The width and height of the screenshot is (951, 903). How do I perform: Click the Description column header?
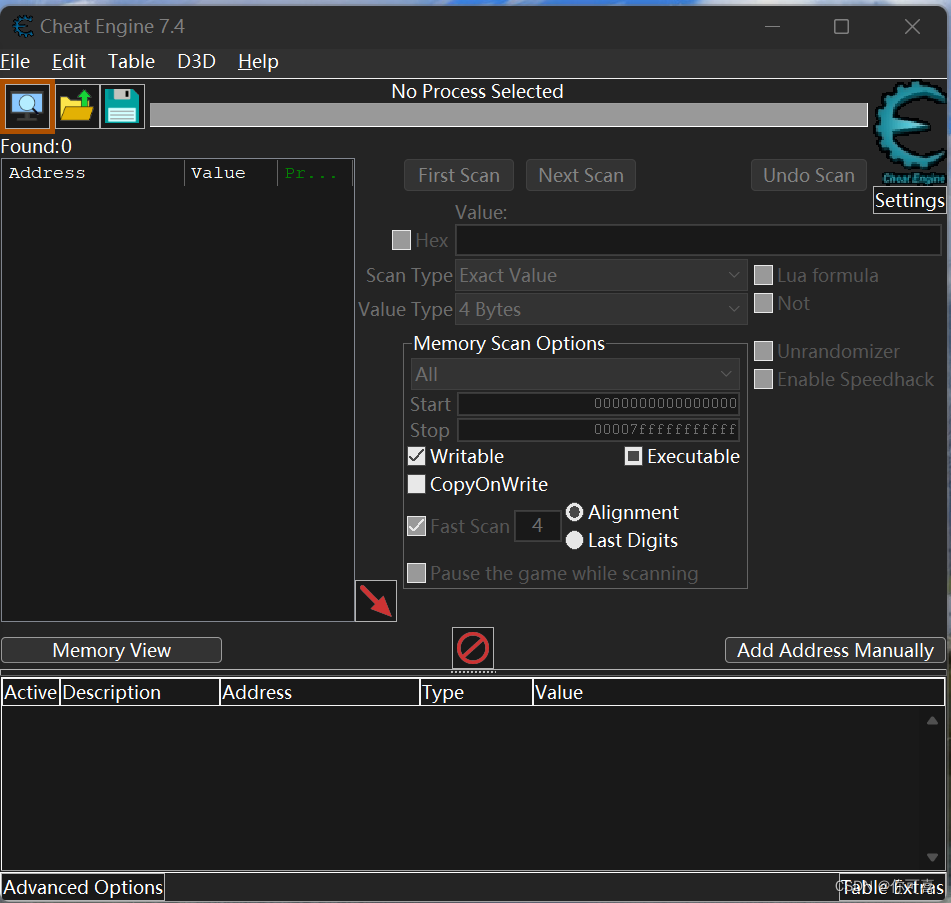point(139,692)
